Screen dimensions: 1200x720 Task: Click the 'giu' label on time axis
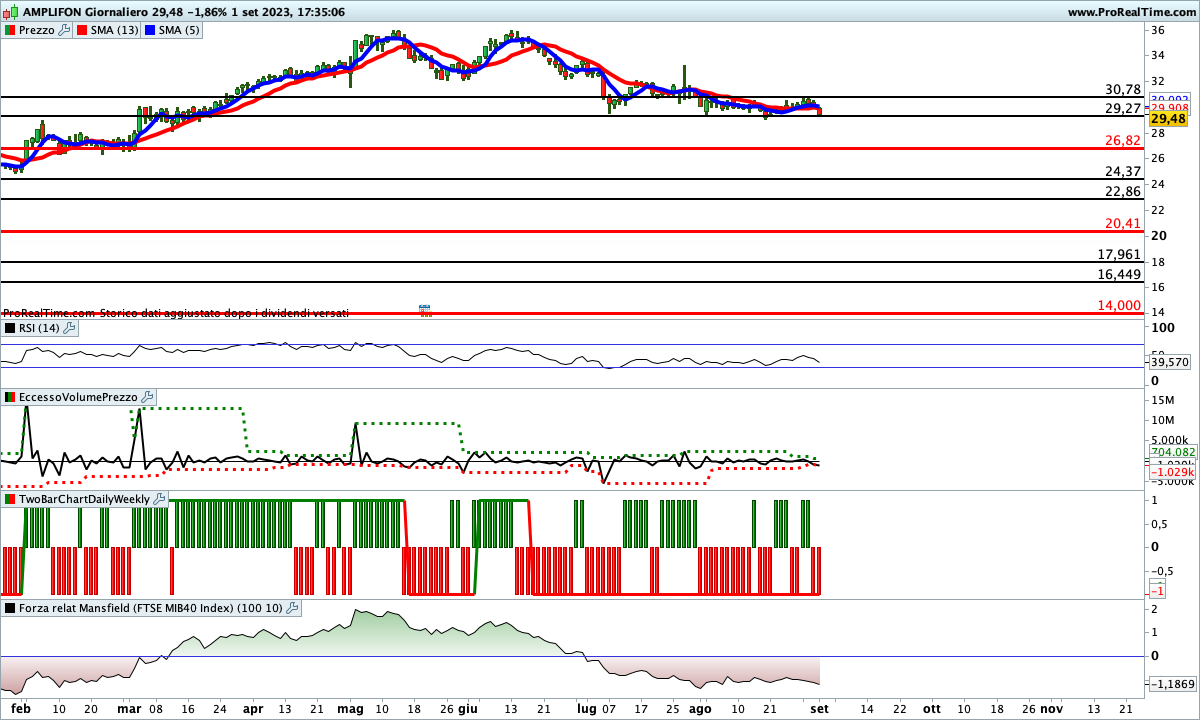point(469,707)
